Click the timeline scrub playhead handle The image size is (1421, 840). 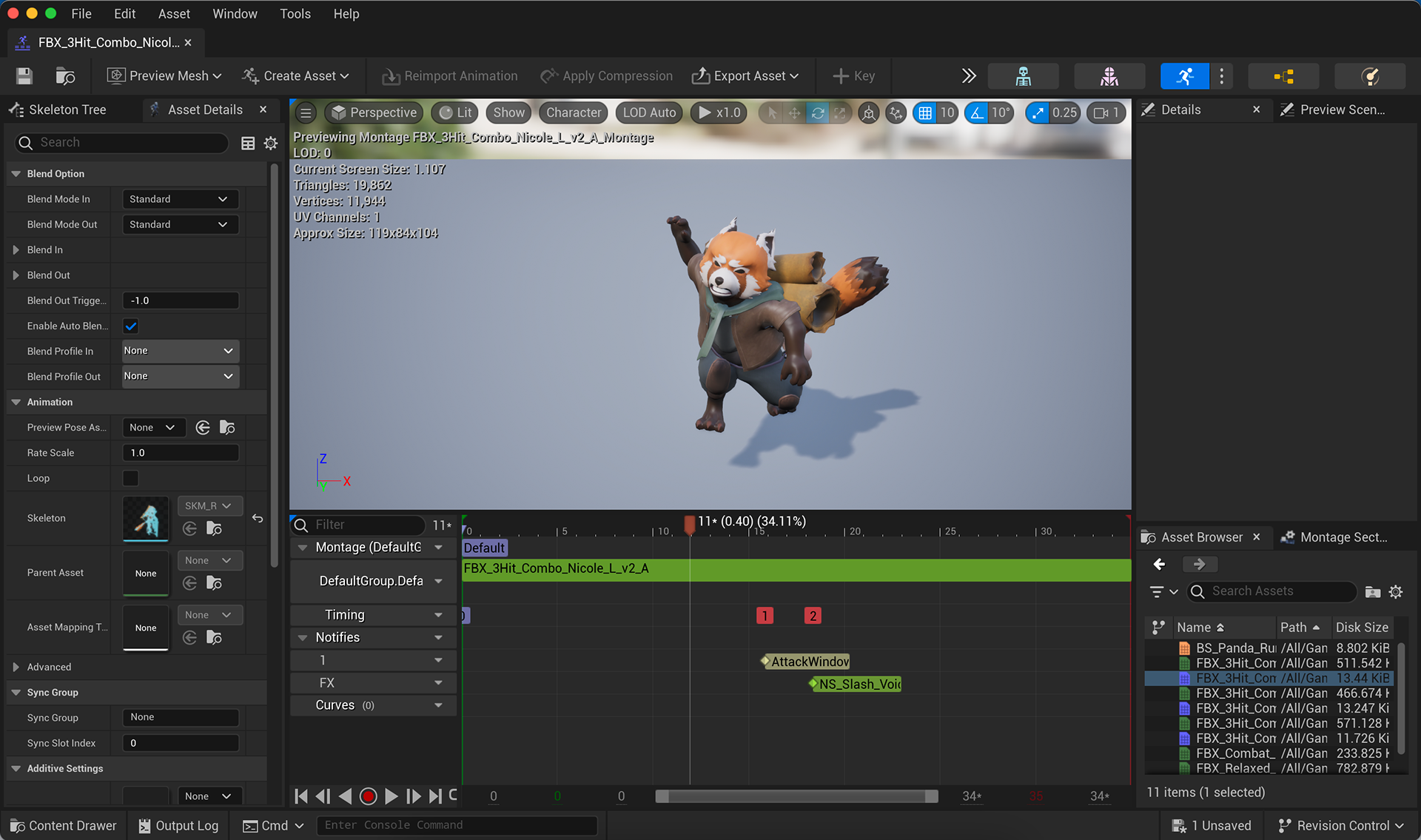(x=690, y=524)
